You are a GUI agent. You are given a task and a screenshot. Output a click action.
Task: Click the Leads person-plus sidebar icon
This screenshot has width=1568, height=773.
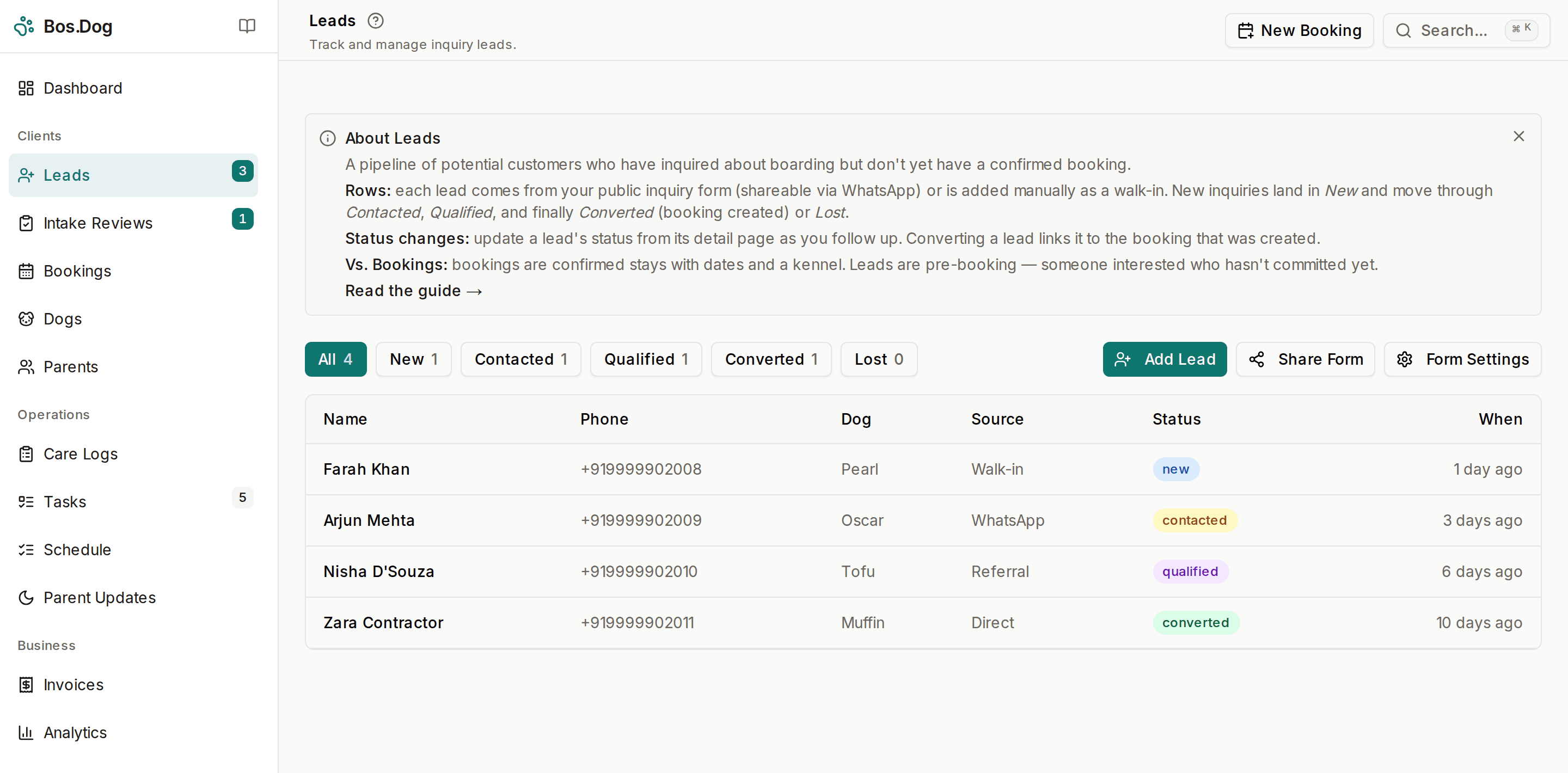26,175
